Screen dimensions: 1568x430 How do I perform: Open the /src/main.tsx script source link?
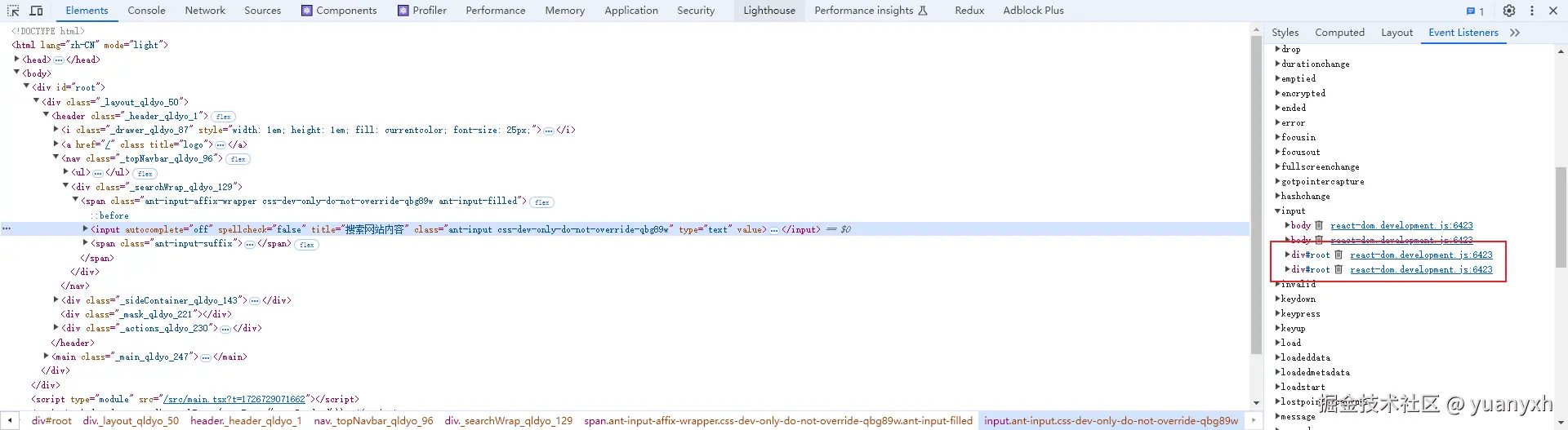tap(234, 400)
